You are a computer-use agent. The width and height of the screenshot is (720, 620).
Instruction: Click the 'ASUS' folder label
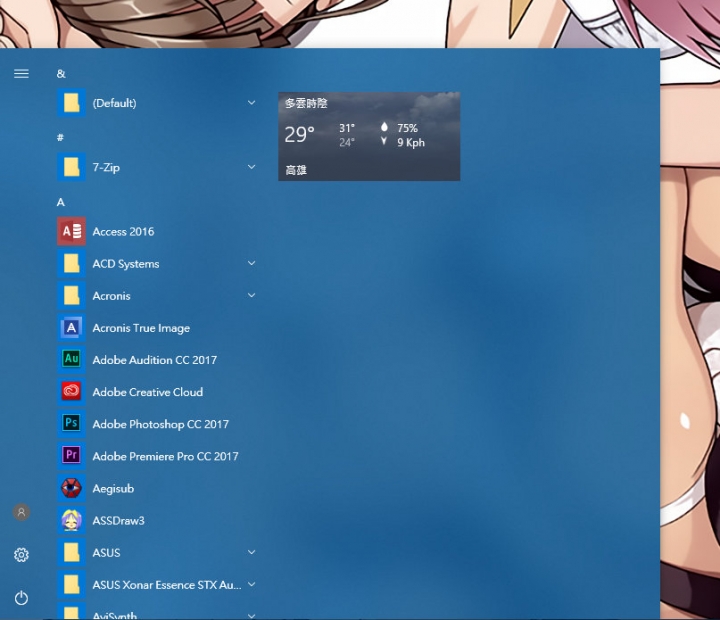click(x=106, y=553)
